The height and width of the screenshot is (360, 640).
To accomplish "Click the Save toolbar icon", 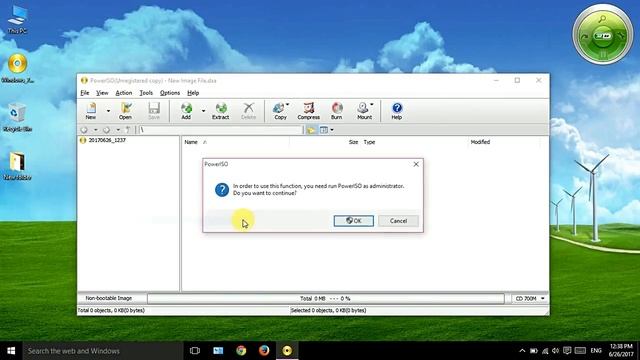I will point(154,111).
